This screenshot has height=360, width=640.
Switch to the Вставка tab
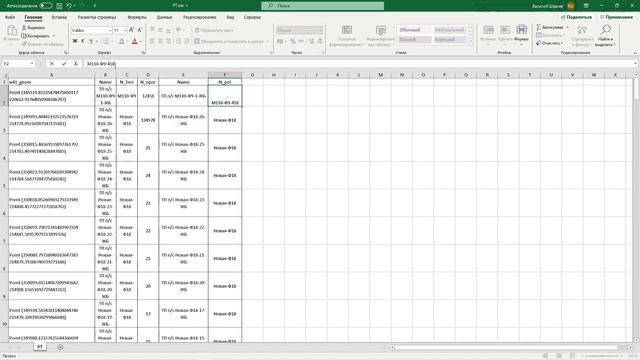[59, 17]
